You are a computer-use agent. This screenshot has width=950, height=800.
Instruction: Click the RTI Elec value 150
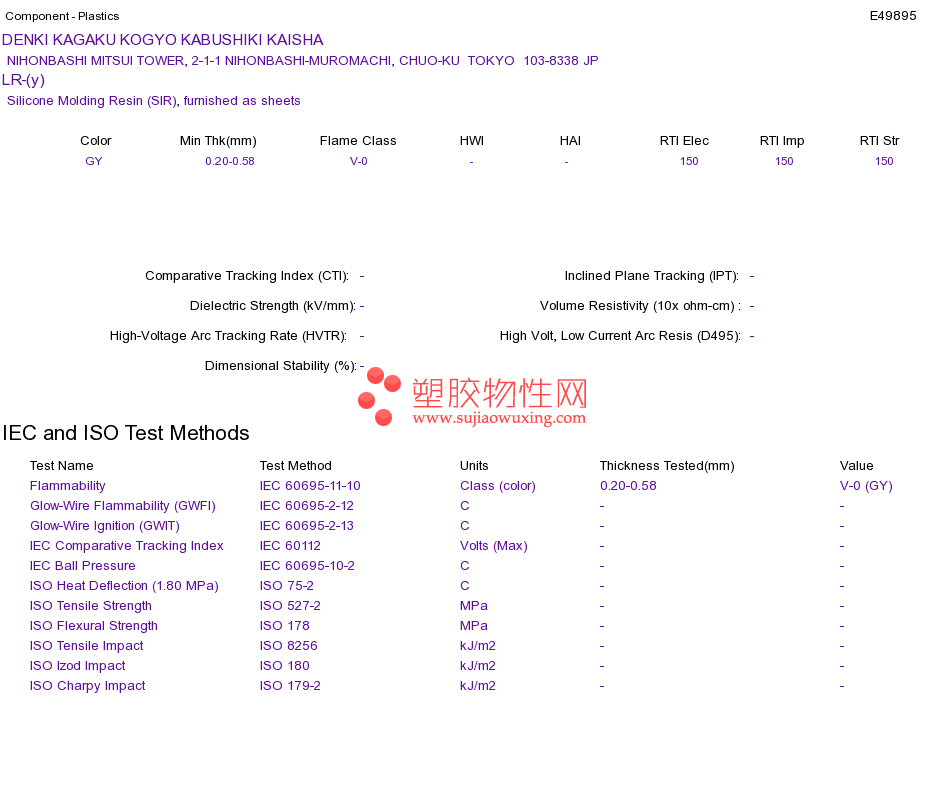[x=689, y=161]
